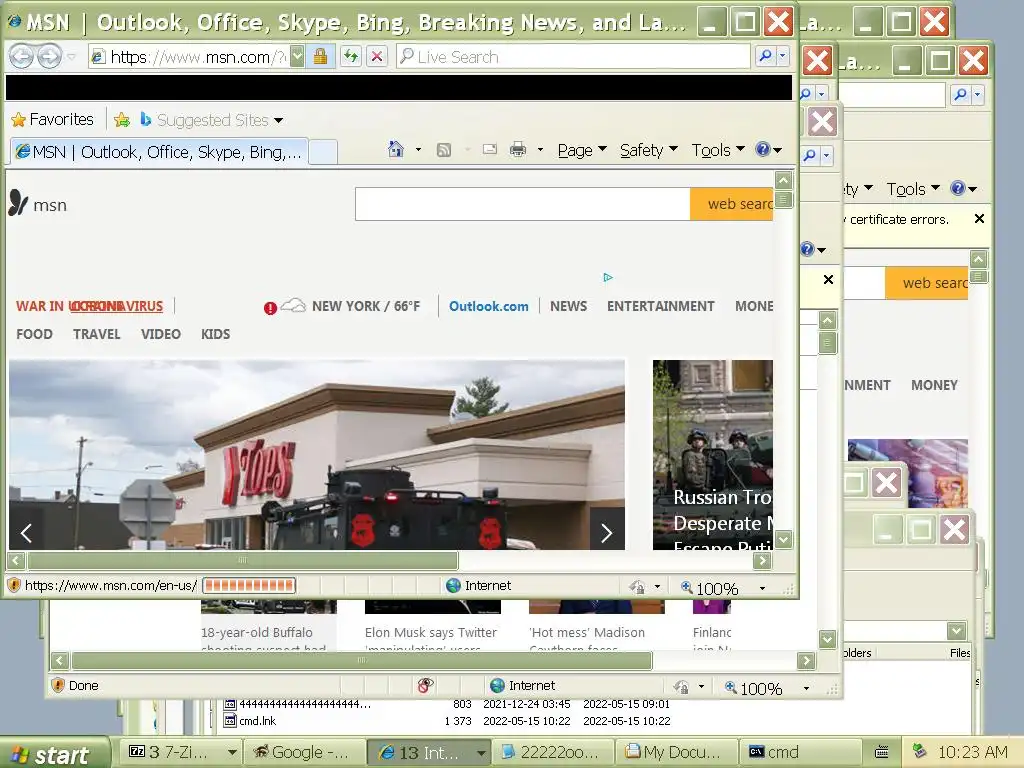Expand the search provider dropdown arrow
The image size is (1024, 768).
(782, 57)
